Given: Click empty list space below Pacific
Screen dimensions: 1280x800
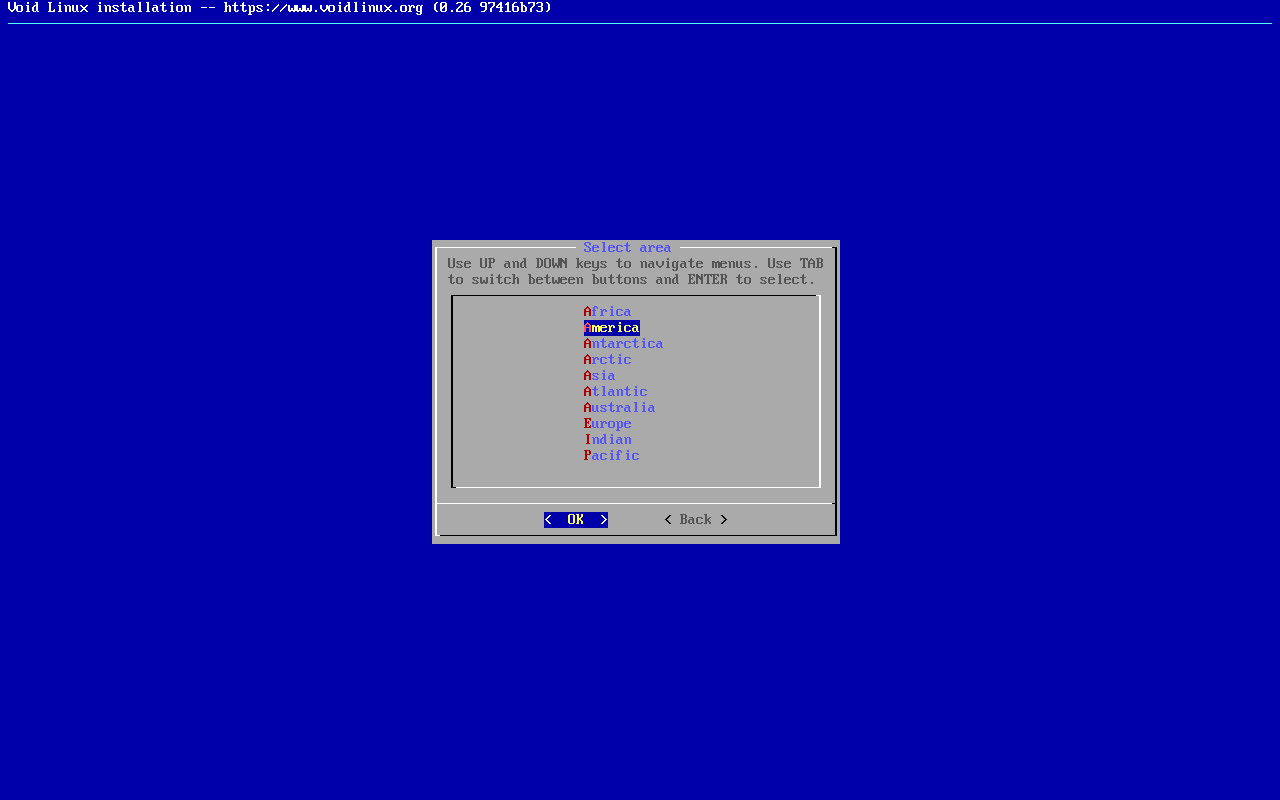Looking at the screenshot, I should click(x=635, y=474).
